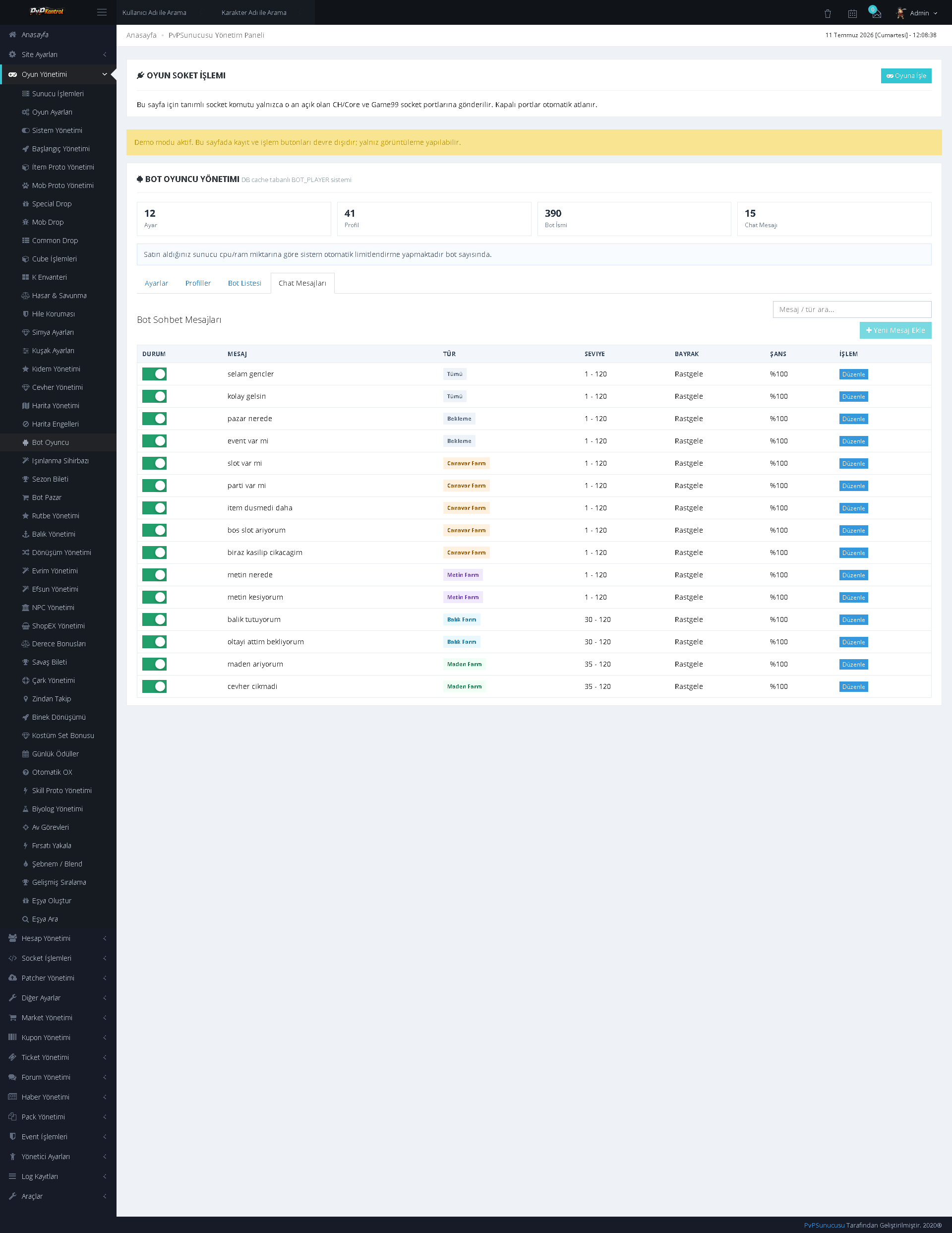The height and width of the screenshot is (1233, 952).
Task: Click Düzenle for 'pazar nerede' message
Action: tap(853, 419)
